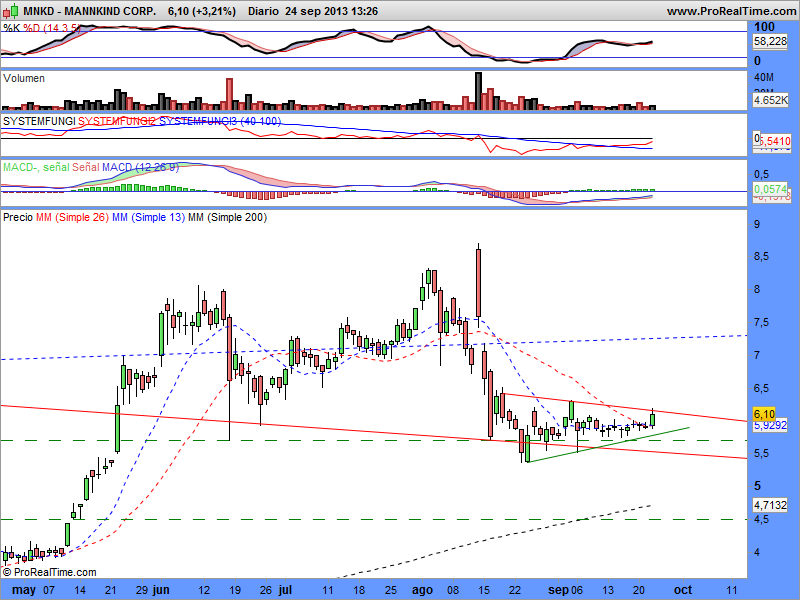Click the 4.652K volume value tag
This screenshot has height=600, width=800.
(x=771, y=100)
